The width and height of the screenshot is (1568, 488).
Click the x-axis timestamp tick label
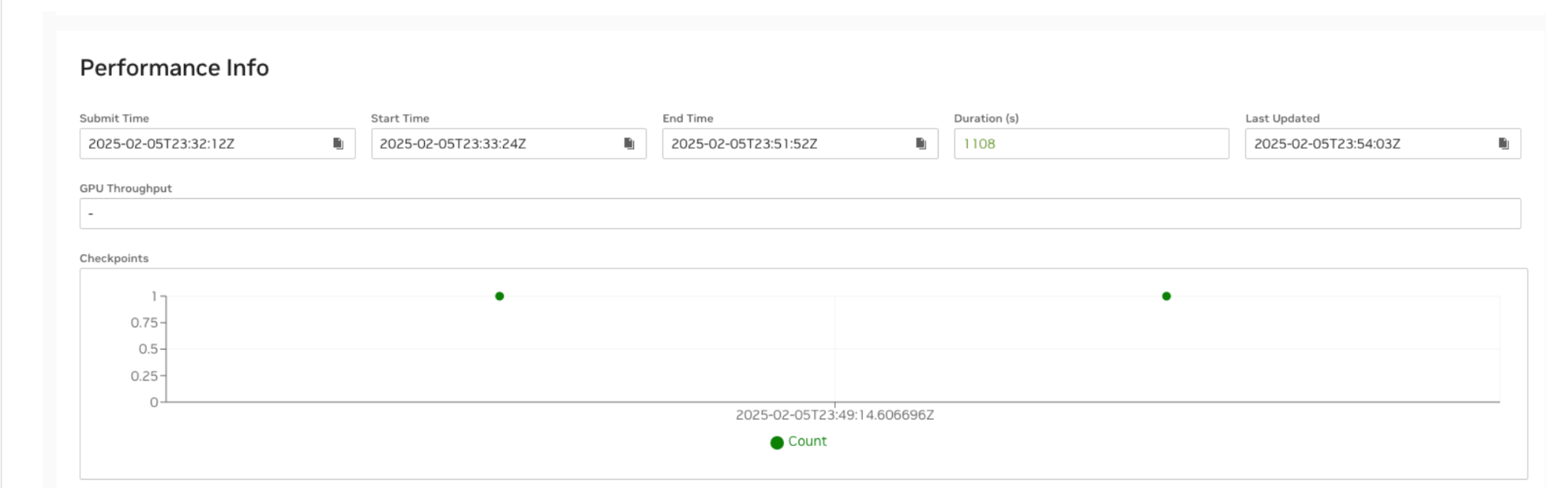tap(835, 415)
